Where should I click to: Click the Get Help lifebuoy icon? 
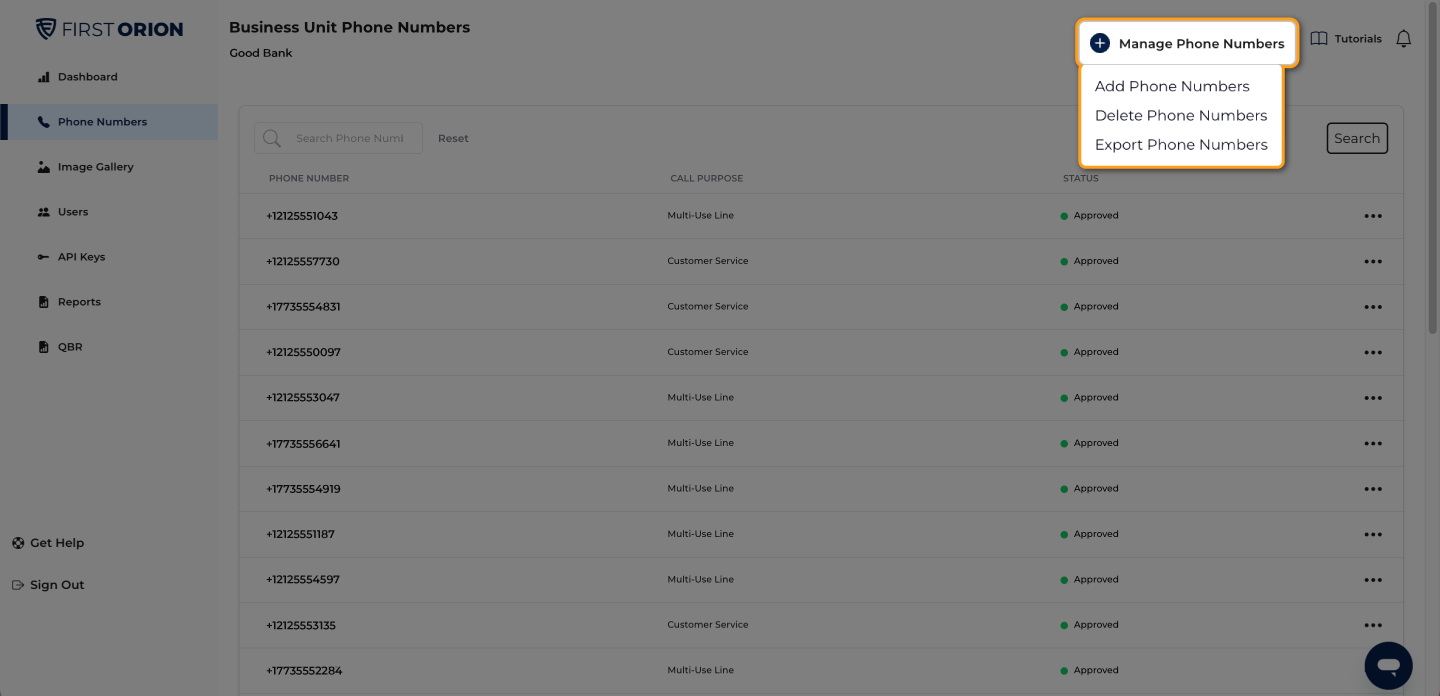pyautogui.click(x=18, y=543)
